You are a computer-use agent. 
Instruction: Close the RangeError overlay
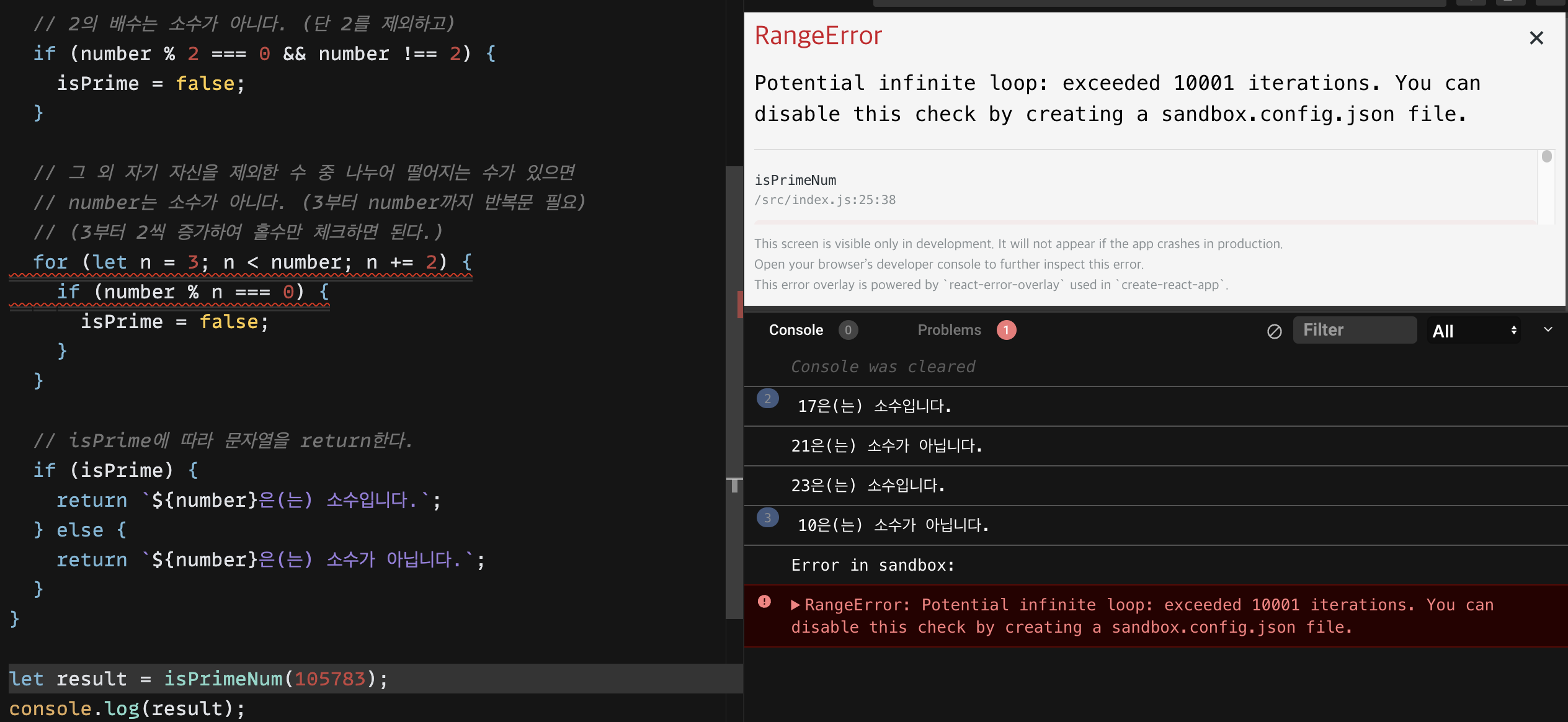point(1536,38)
